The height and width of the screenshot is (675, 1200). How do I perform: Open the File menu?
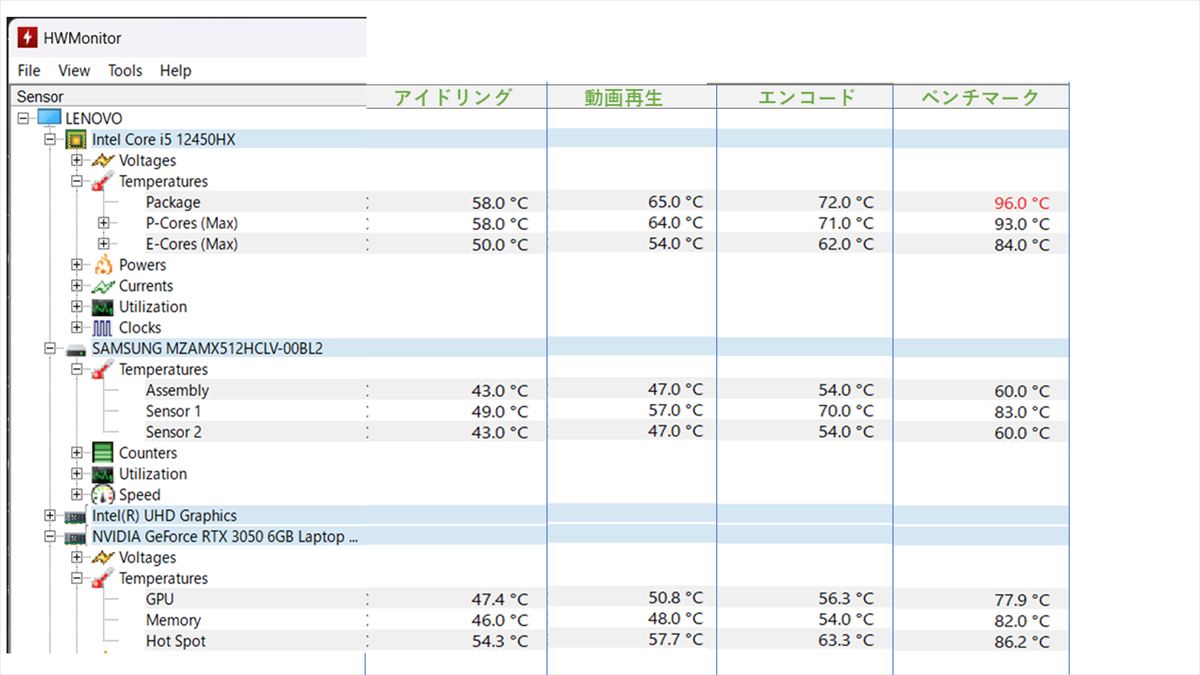29,70
